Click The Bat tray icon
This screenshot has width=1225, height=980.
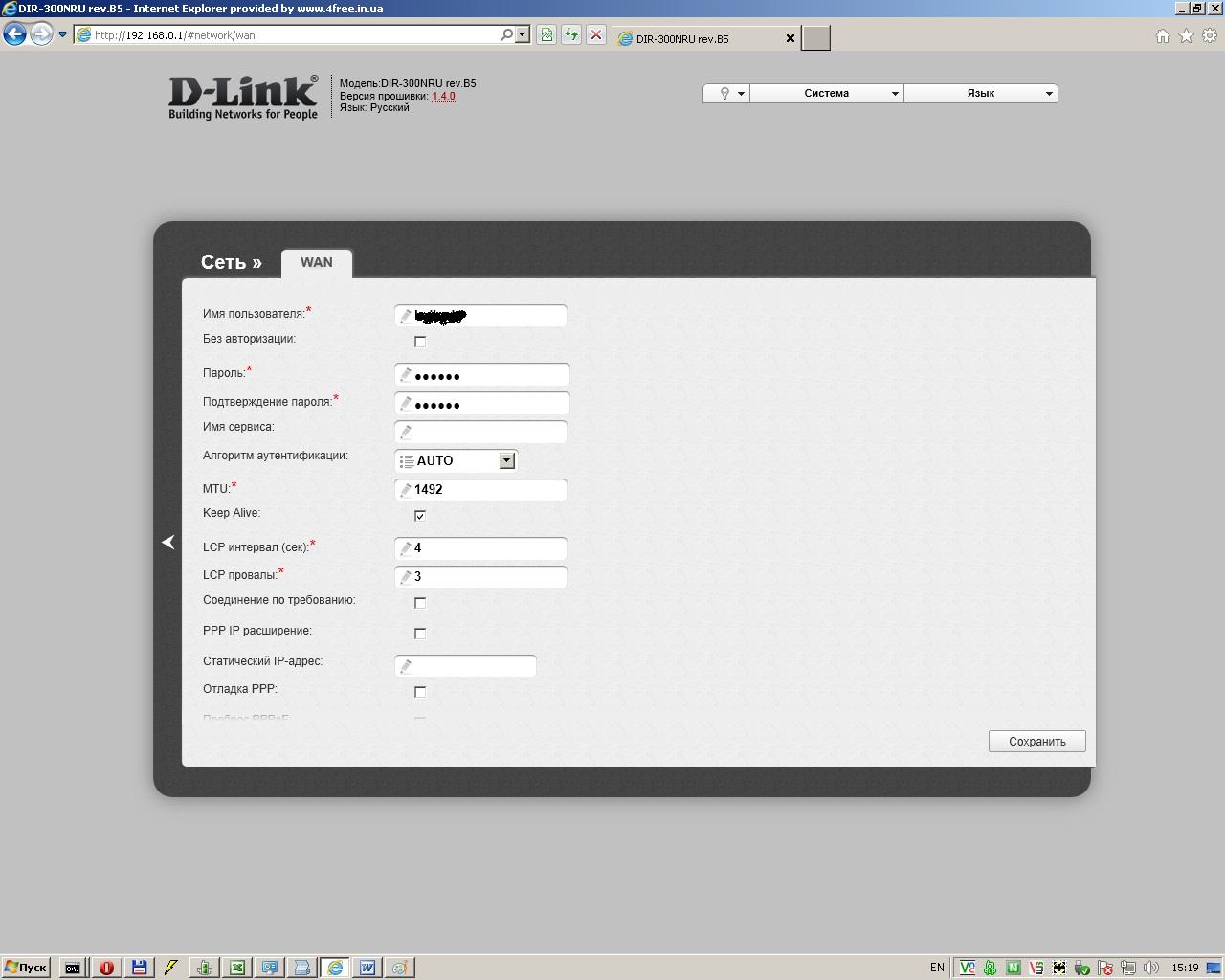point(1059,968)
